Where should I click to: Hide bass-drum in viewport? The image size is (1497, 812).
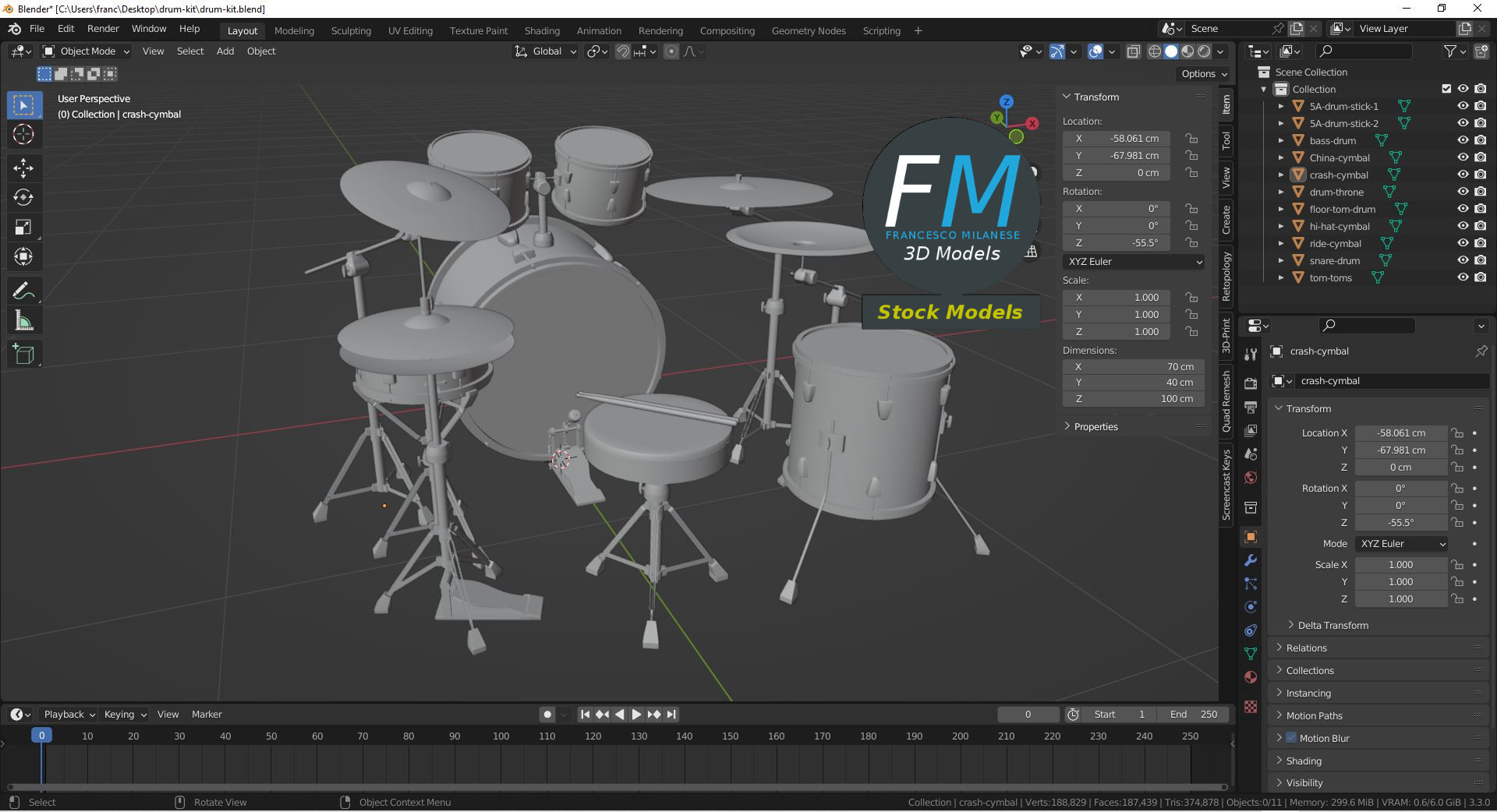(1463, 141)
